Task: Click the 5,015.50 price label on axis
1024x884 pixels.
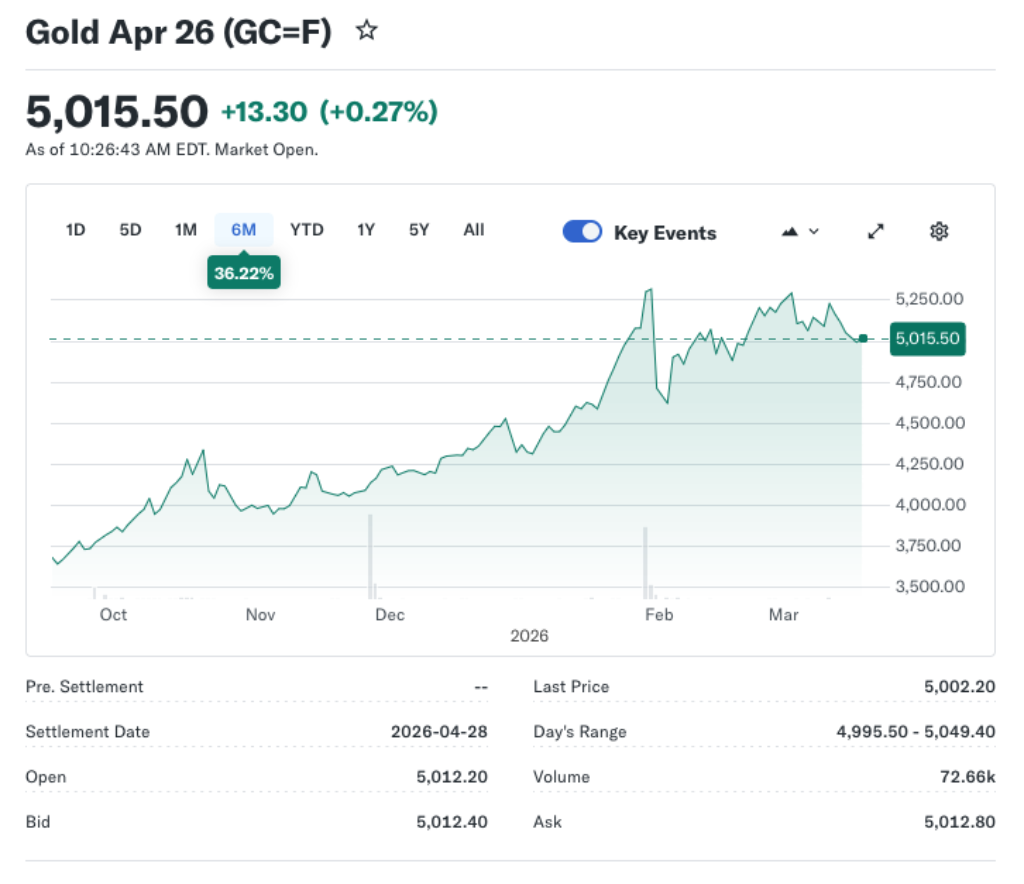Action: 927,339
